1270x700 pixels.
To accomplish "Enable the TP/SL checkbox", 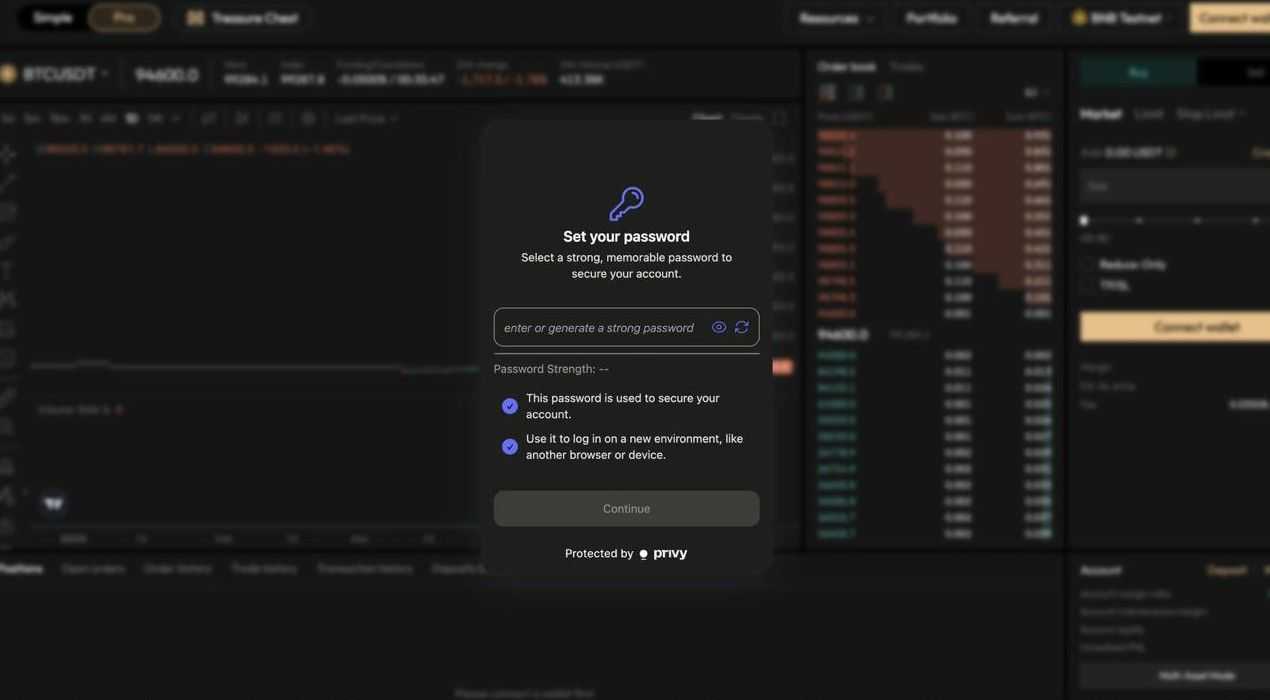I will pos(1087,285).
